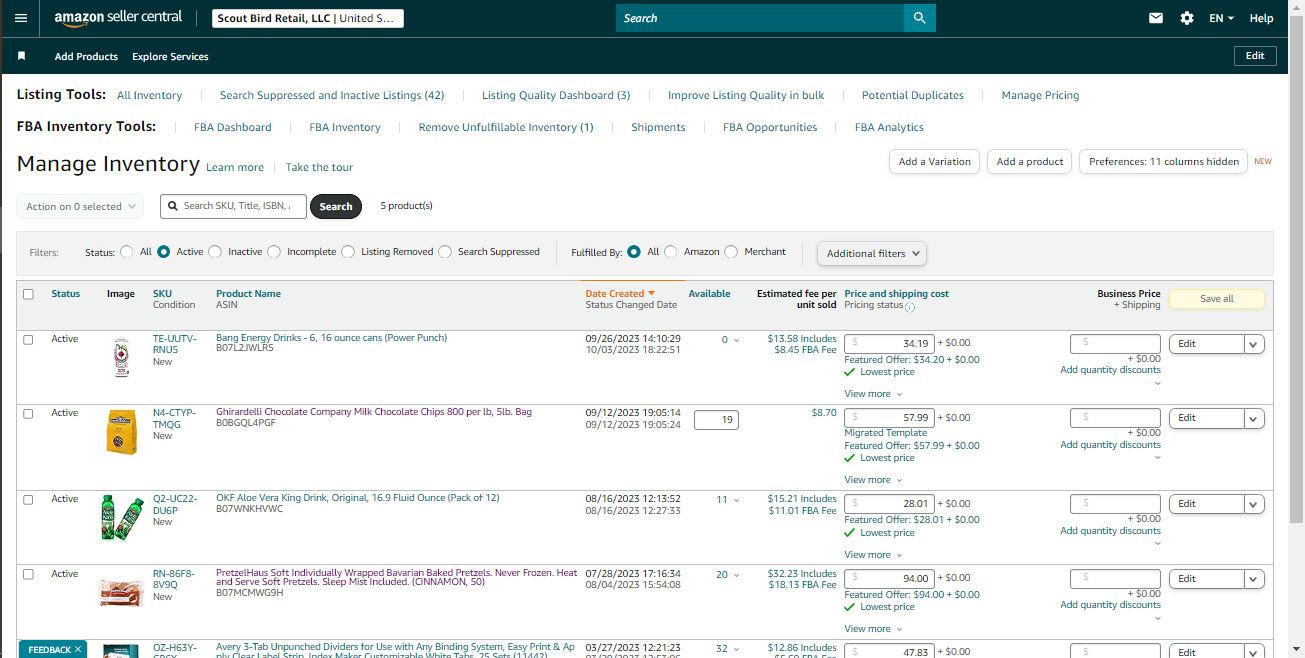Open OKF Aloe Vera drink thumbnail
Image resolution: width=1305 pixels, height=658 pixels.
[121, 518]
